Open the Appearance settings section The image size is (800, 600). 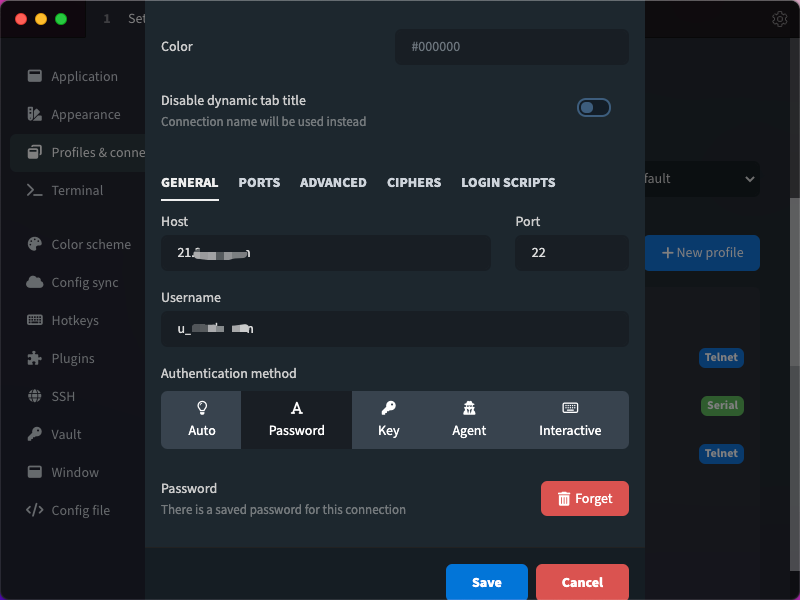[x=85, y=115]
